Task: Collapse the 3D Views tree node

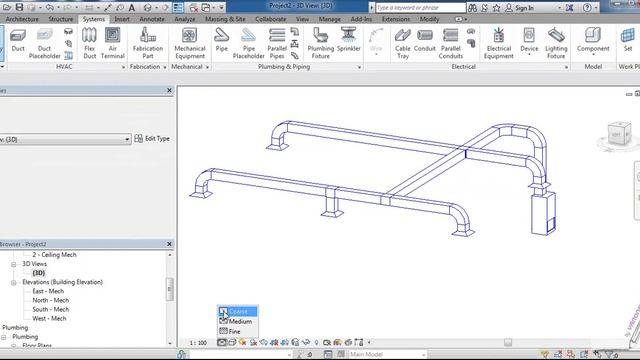Action: (13, 264)
